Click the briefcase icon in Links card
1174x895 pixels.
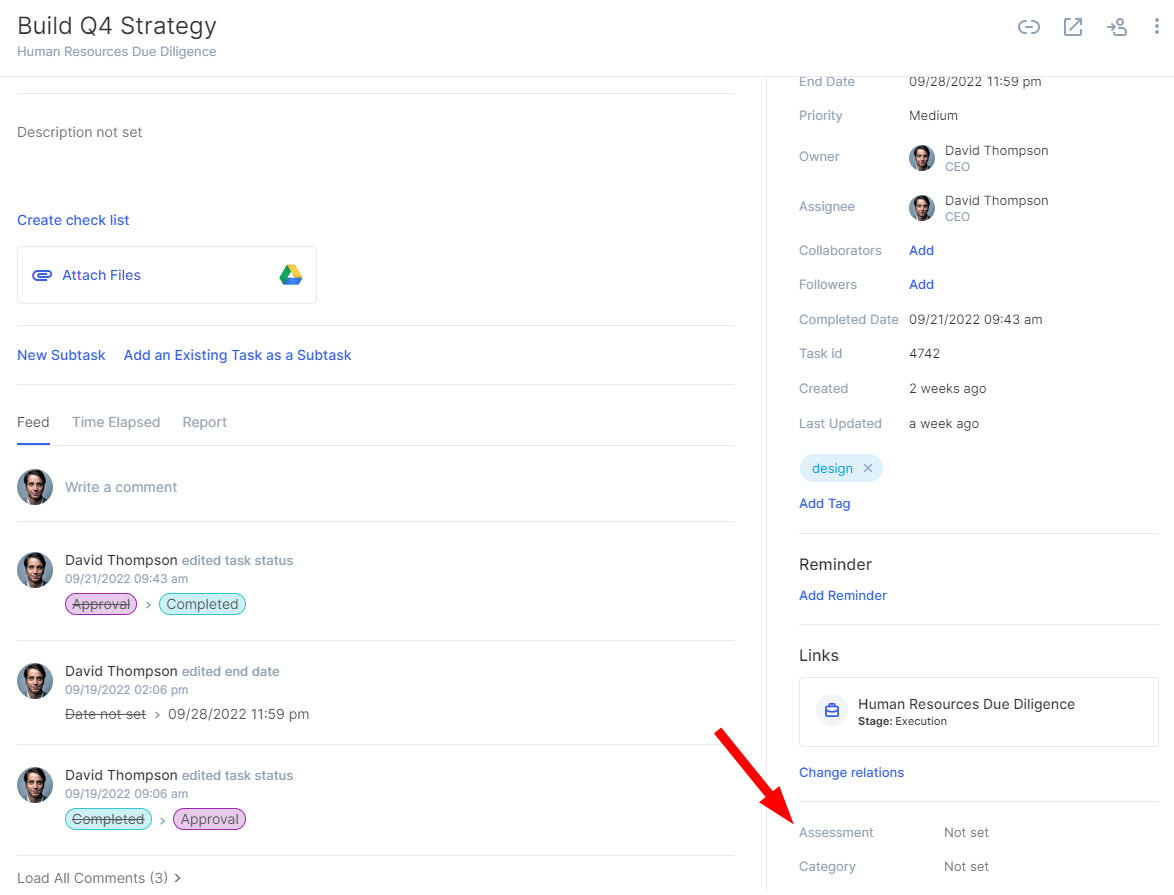[832, 710]
